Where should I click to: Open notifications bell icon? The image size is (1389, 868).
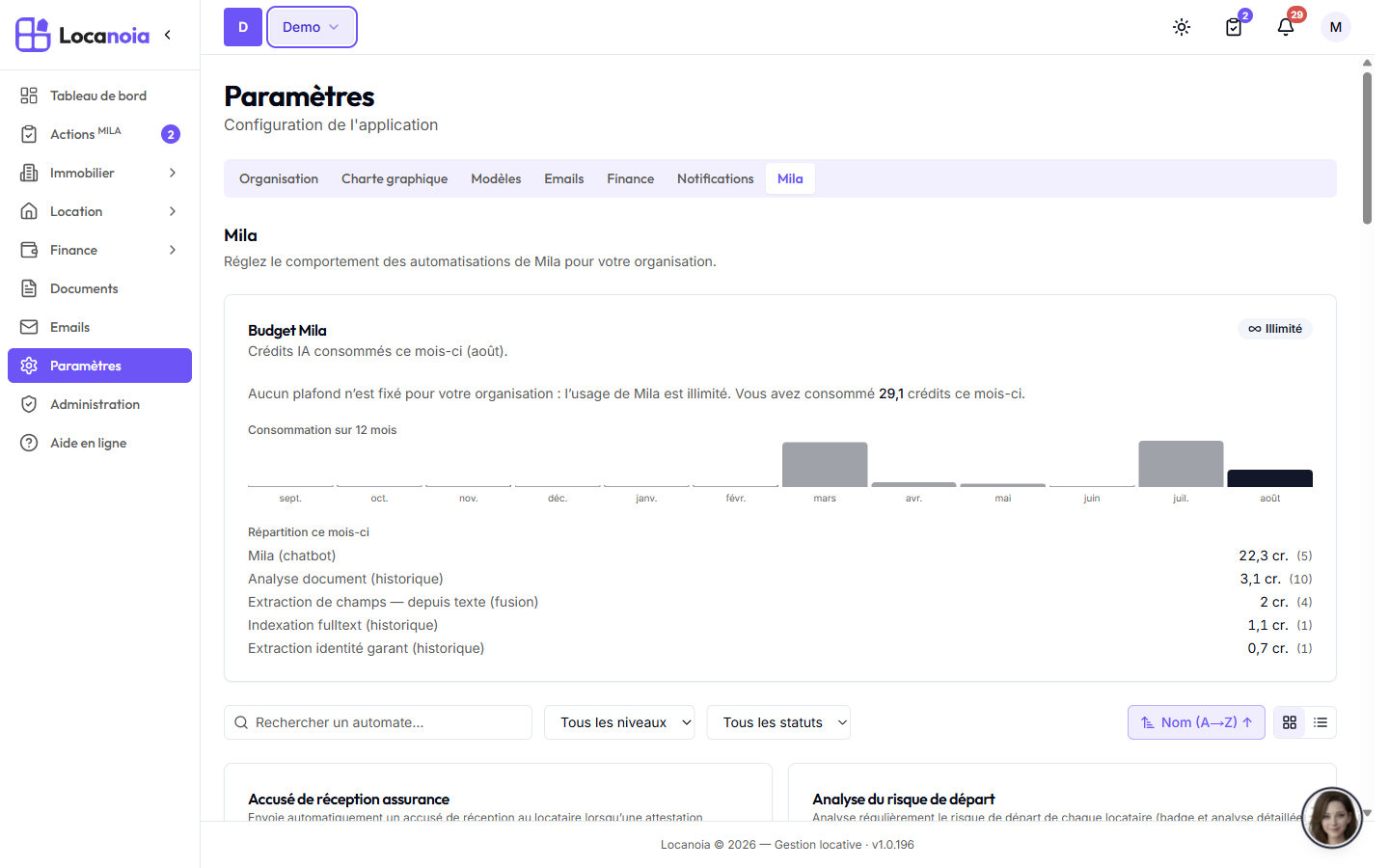click(x=1286, y=27)
